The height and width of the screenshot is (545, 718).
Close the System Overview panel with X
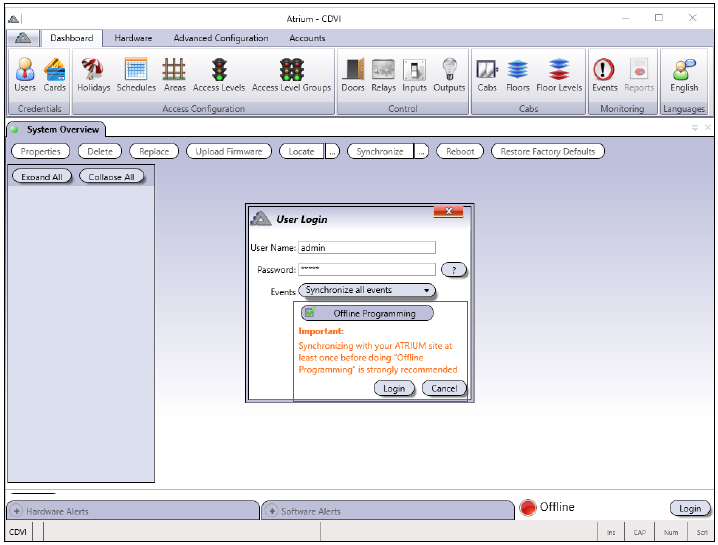[707, 128]
